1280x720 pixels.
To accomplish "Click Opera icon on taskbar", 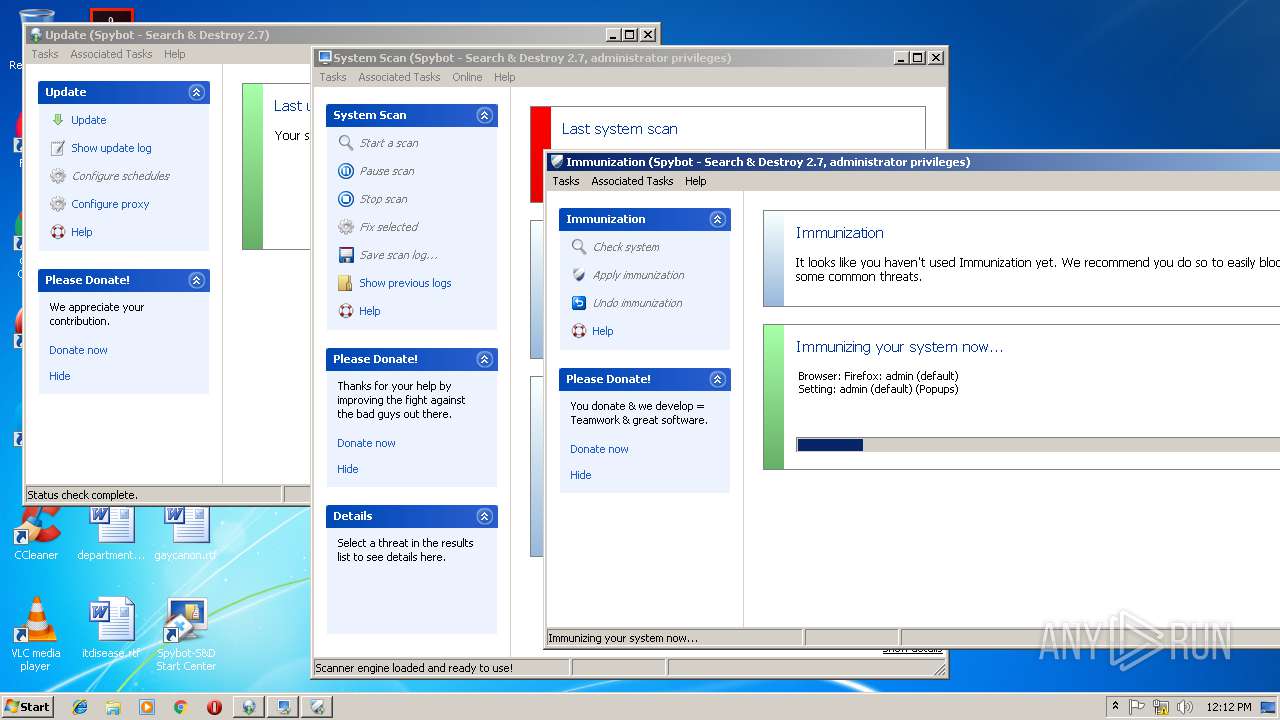I will (x=214, y=707).
